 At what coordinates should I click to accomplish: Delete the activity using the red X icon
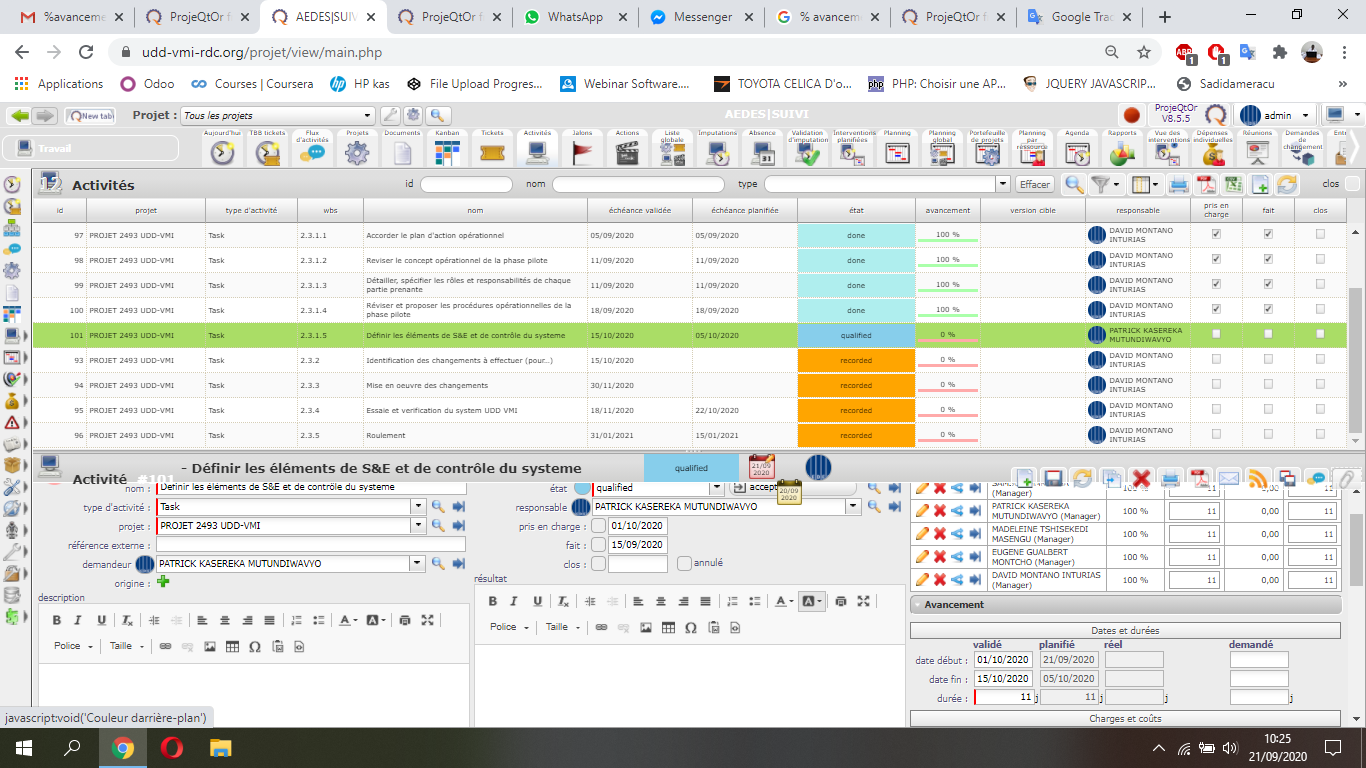tap(1141, 478)
